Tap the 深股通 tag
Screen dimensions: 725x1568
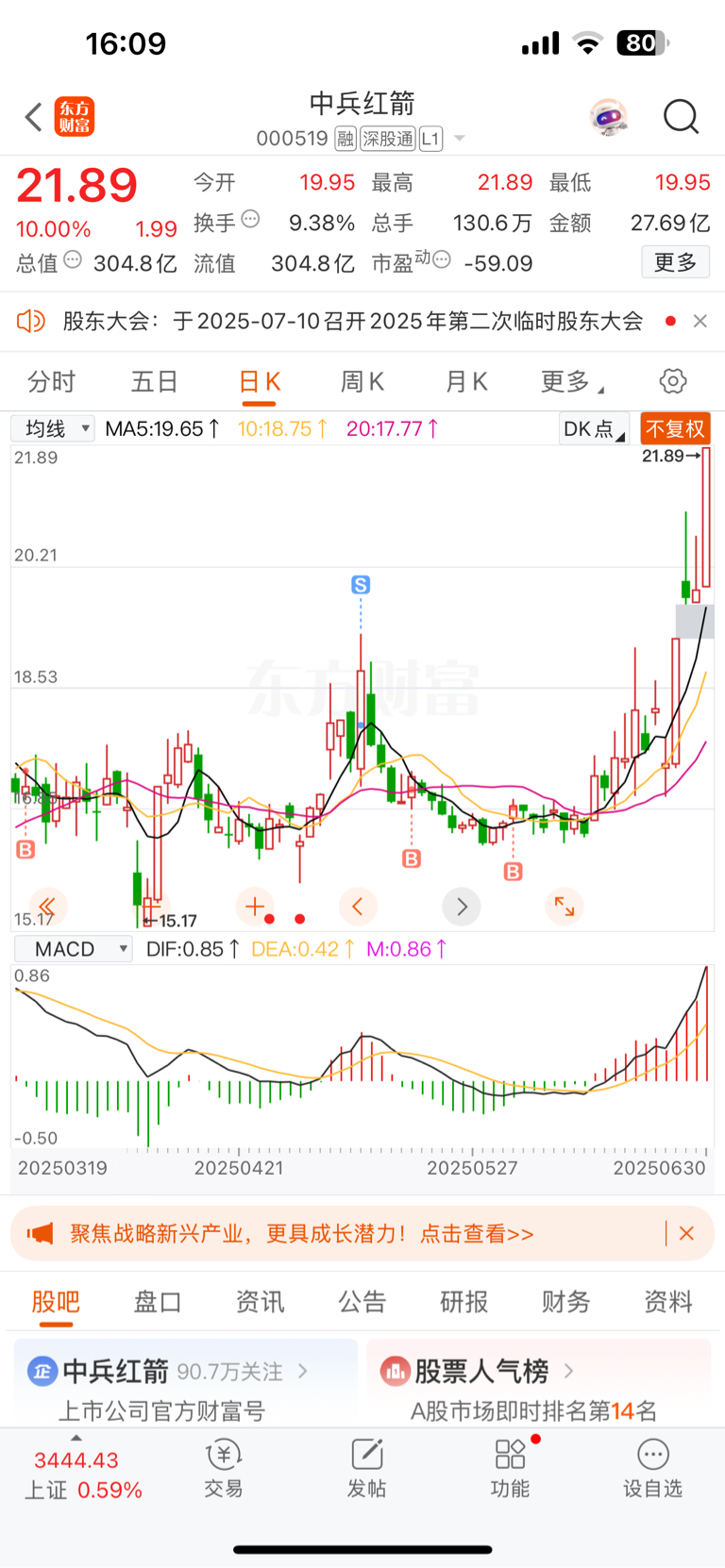pos(388,139)
